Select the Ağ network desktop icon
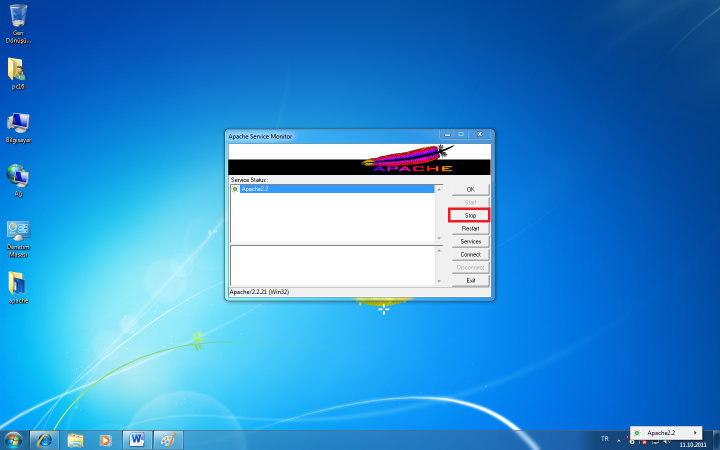The width and height of the screenshot is (720, 450). (18, 176)
